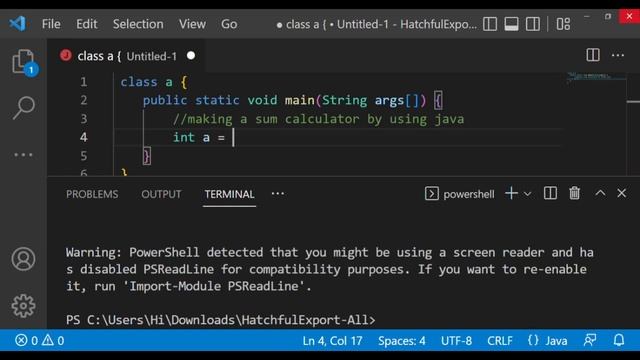Screen dimensions: 640x360
Task: Create a new terminal with plus icon
Action: (x=511, y=193)
